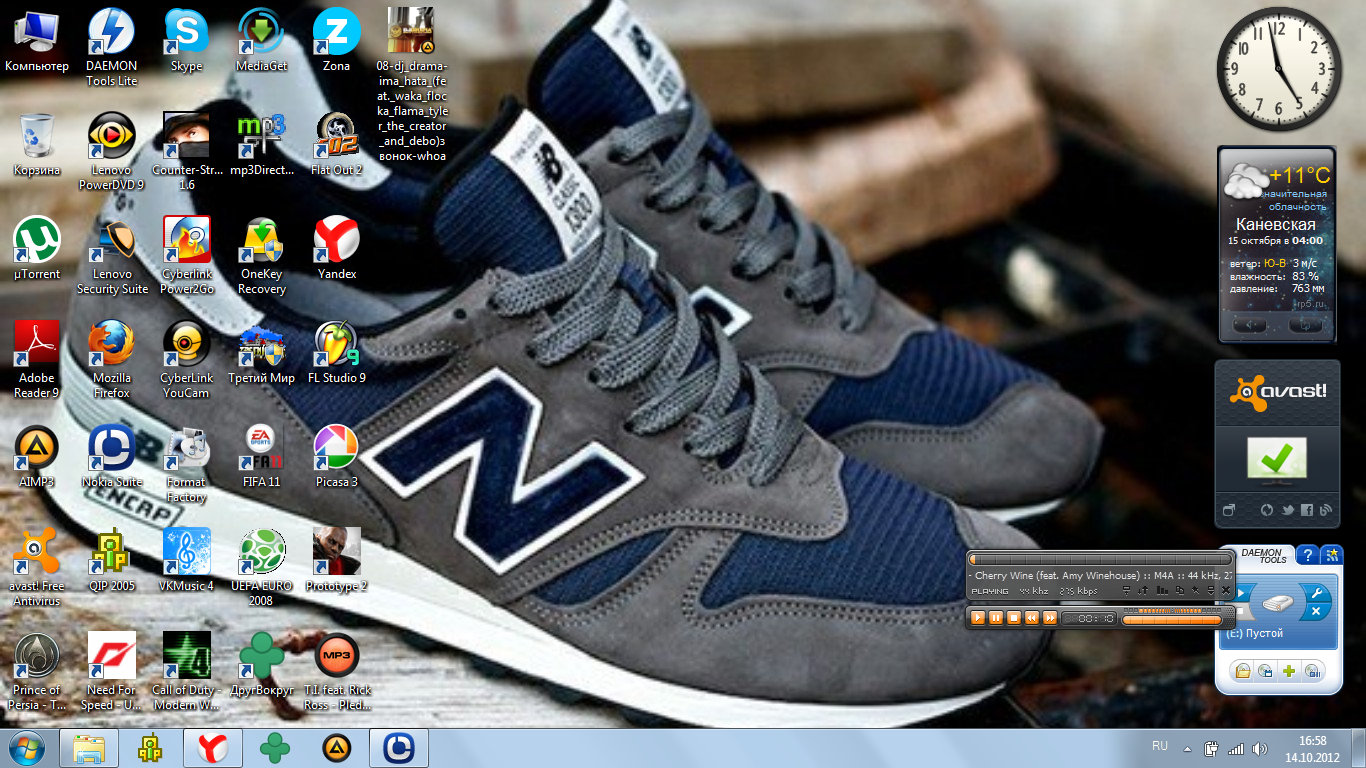Open Windows Explorer from the taskbar
This screenshot has height=768, width=1366.
[x=88, y=748]
